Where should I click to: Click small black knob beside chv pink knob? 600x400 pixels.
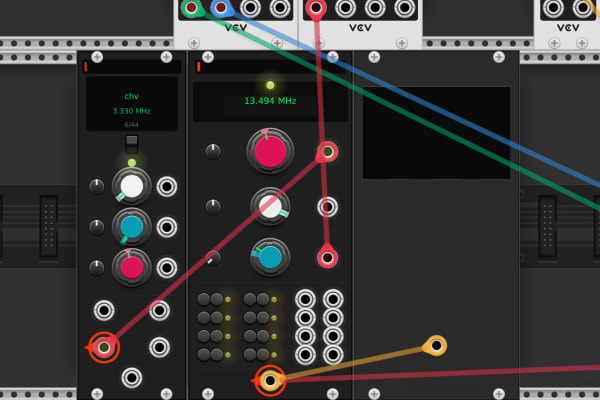click(x=96, y=267)
